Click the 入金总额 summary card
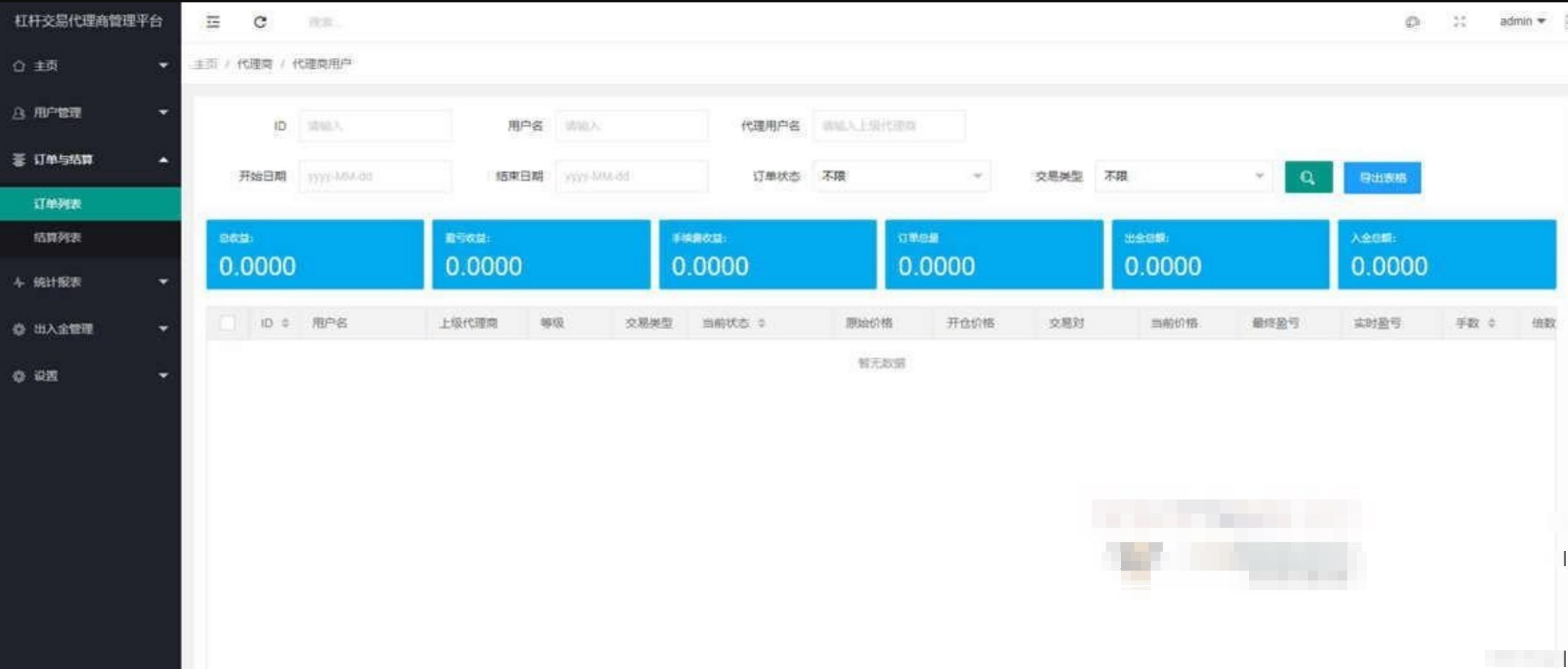 1447,255
